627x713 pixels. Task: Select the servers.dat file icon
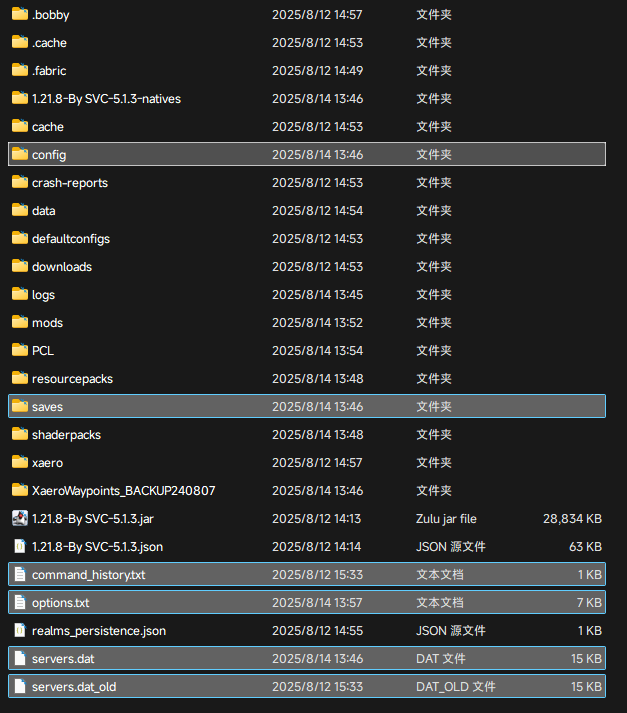pos(20,659)
